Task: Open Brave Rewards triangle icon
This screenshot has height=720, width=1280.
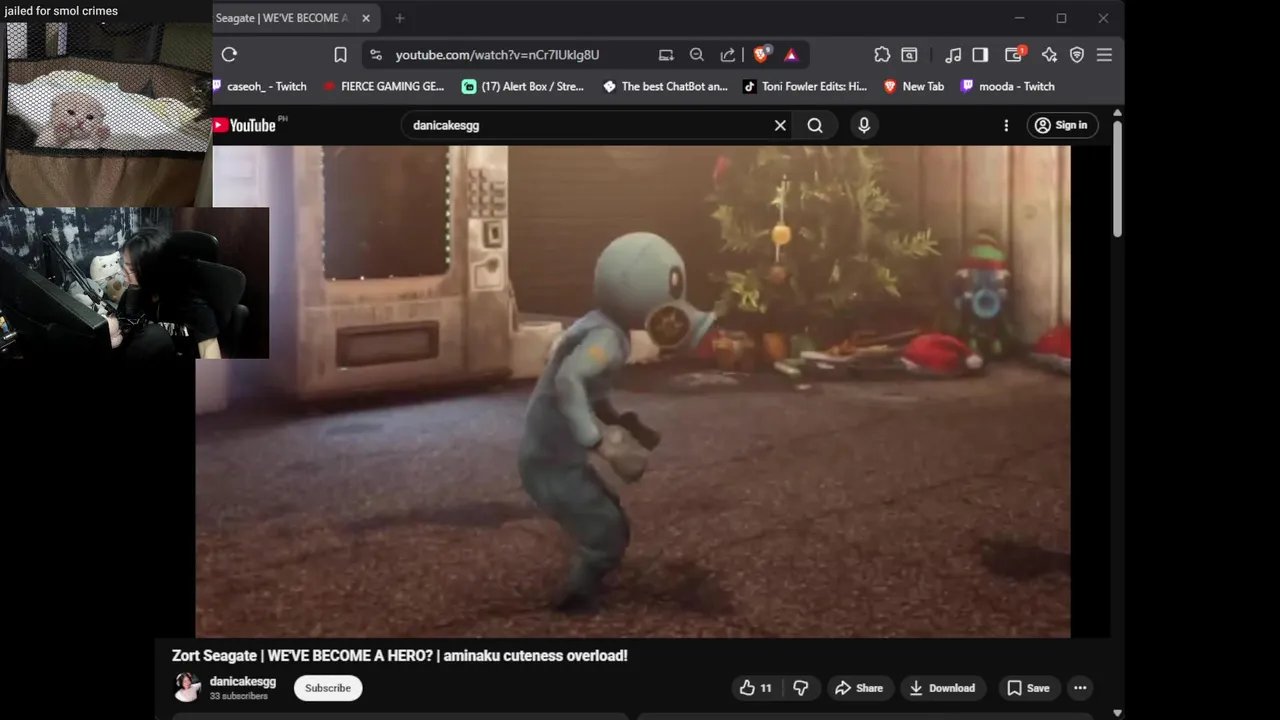Action: 791,55
